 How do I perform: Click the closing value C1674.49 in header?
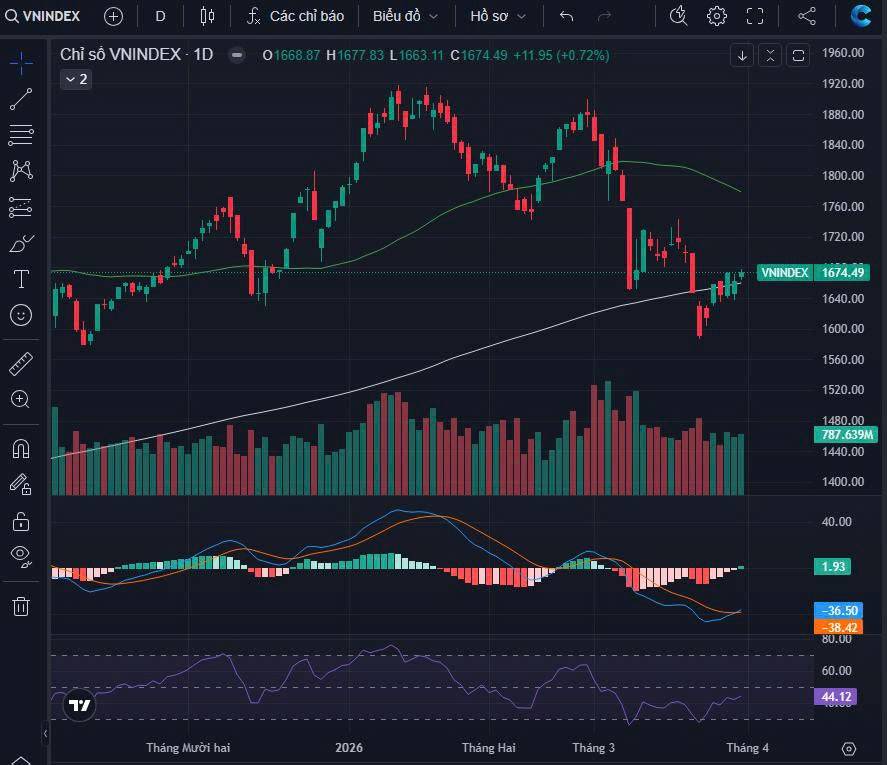pos(479,55)
